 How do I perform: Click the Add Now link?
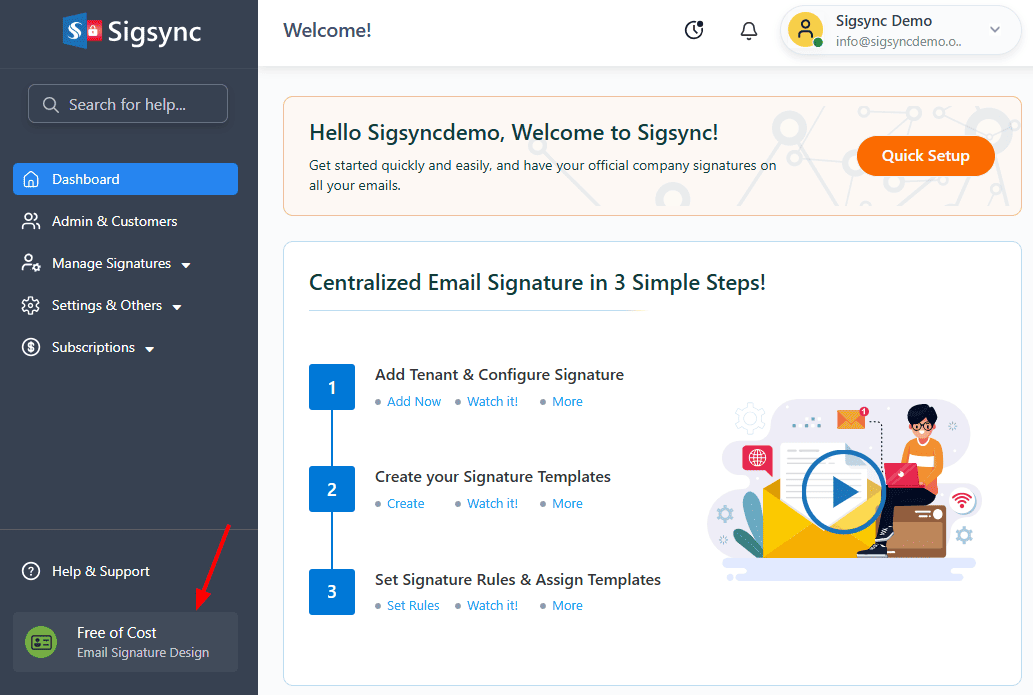tap(414, 402)
